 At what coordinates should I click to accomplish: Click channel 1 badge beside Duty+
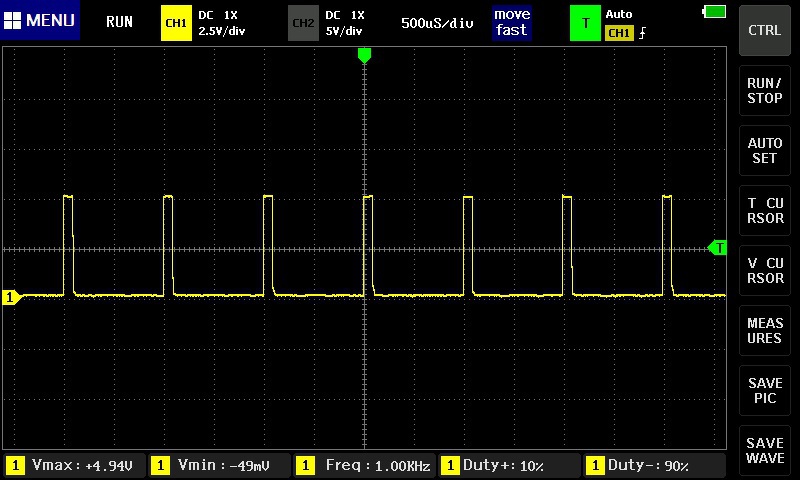pyautogui.click(x=450, y=465)
